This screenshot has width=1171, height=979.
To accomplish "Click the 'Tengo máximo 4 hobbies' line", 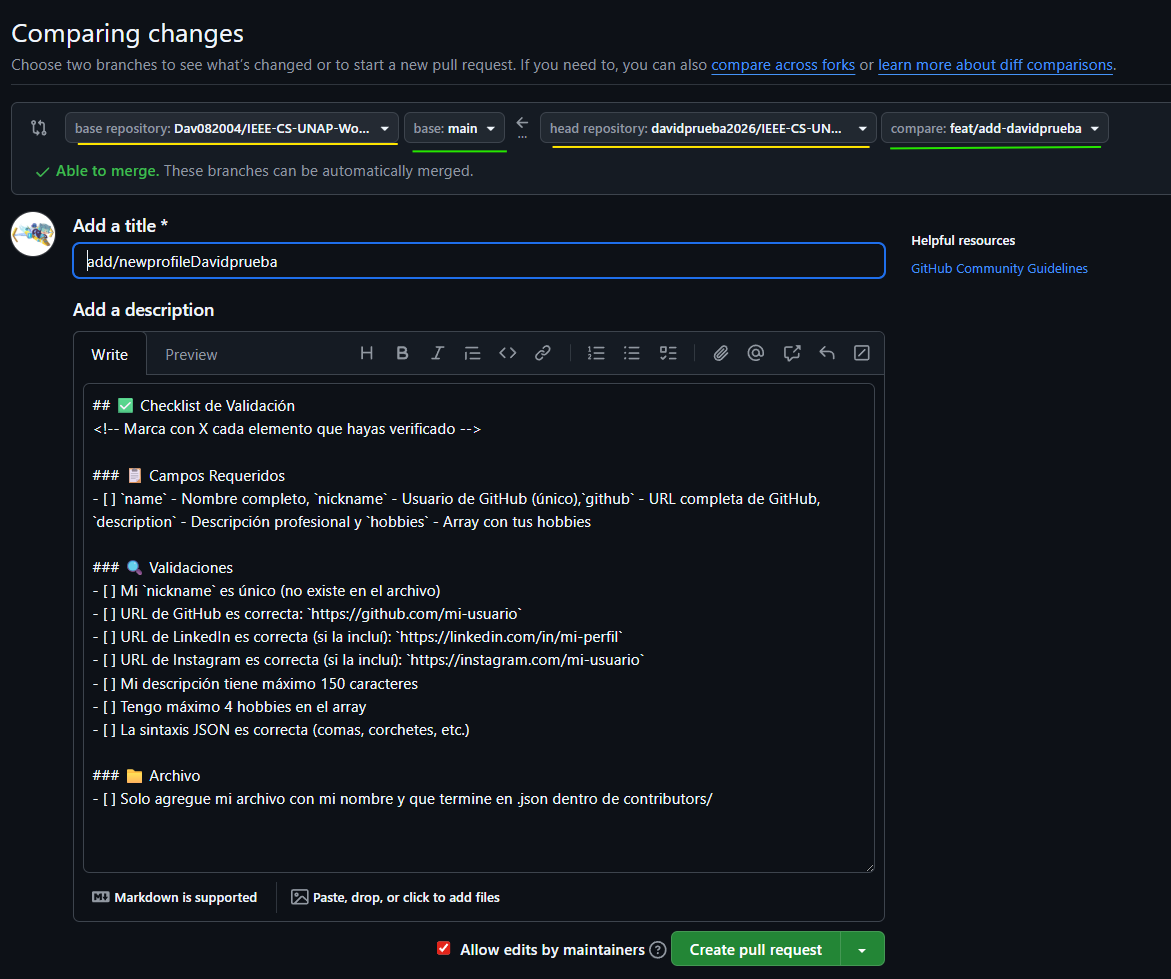I will (x=230, y=706).
